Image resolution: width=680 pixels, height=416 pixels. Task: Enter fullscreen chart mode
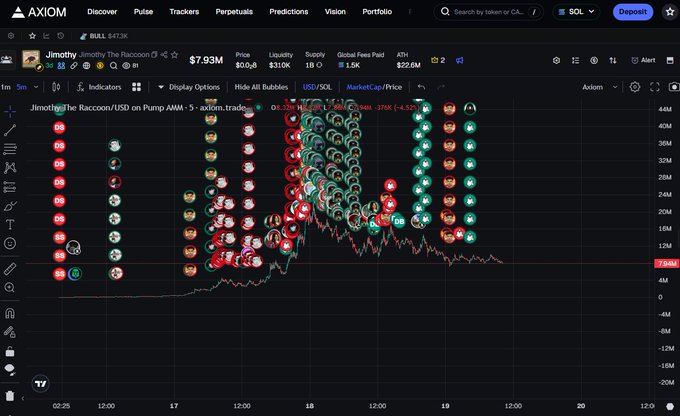(654, 87)
